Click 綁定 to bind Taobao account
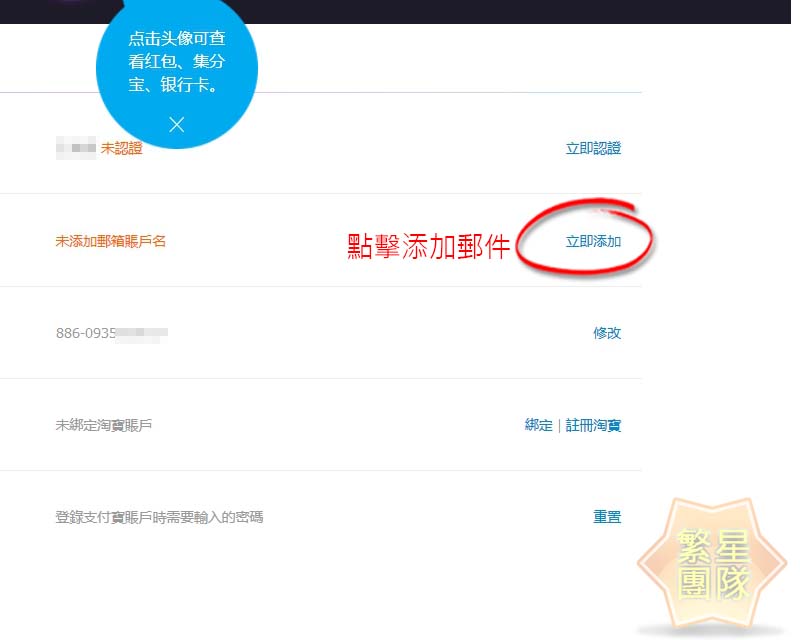Screen dimensions: 800x640 (538, 425)
